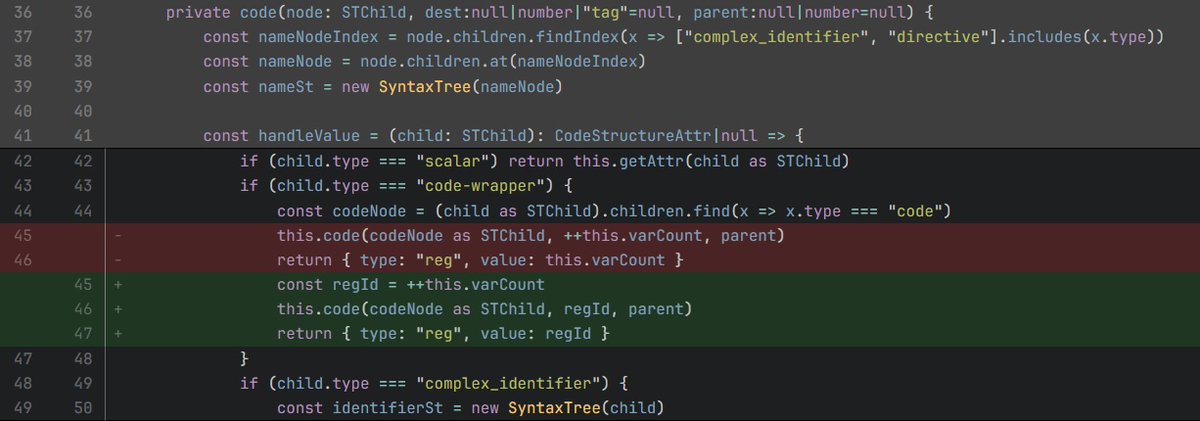Click the plus marker on the 'value: regId' row
The image size is (1200, 421).
coord(119,334)
